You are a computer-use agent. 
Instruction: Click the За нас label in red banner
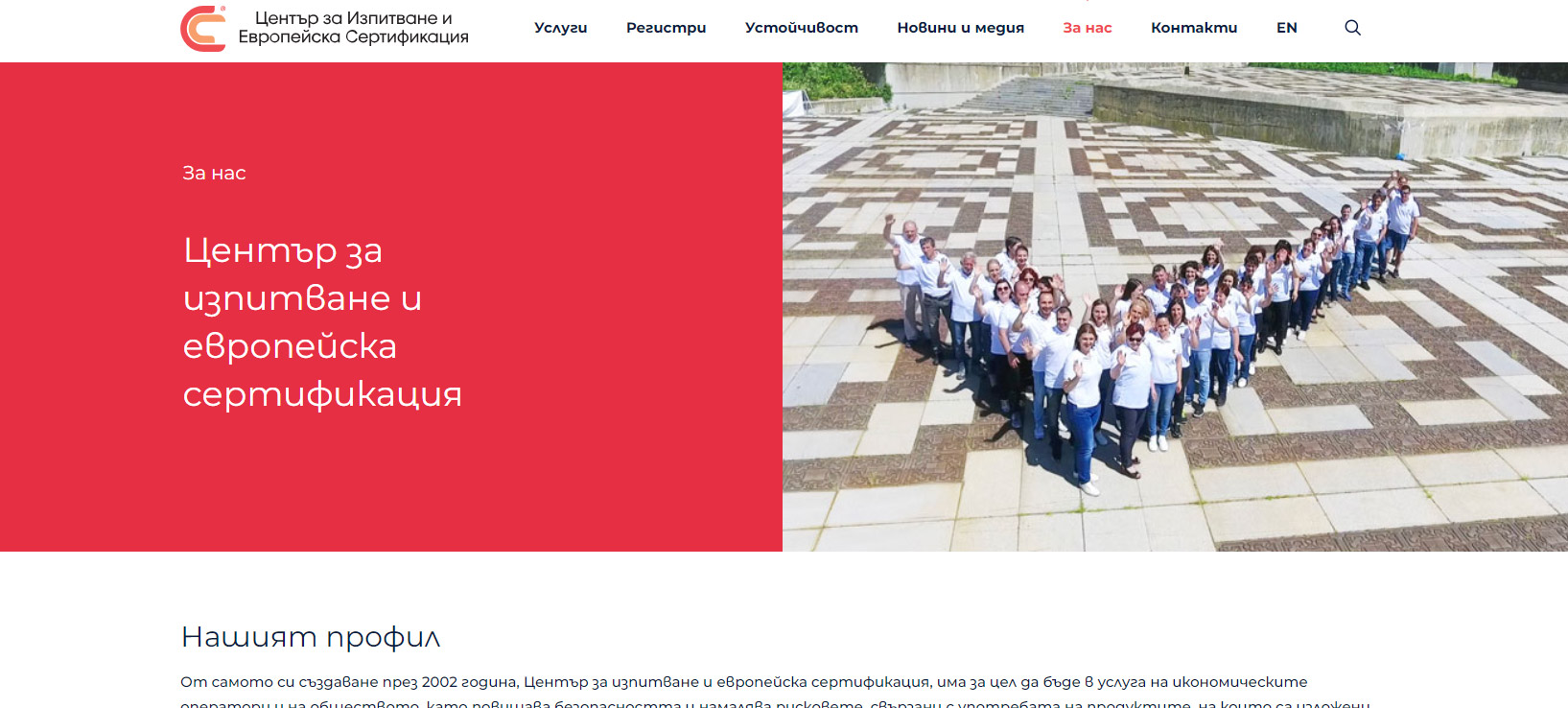(x=214, y=173)
